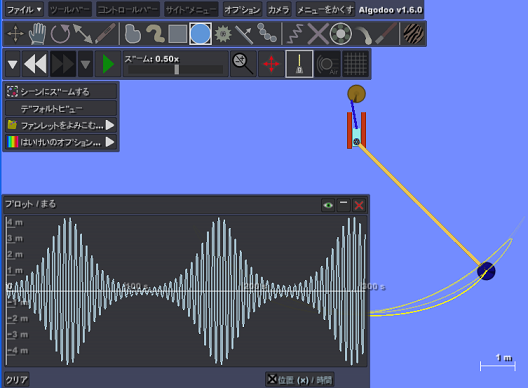This screenshot has width=528, height=388.
Task: Select the circle drawing tool
Action: [x=200, y=34]
